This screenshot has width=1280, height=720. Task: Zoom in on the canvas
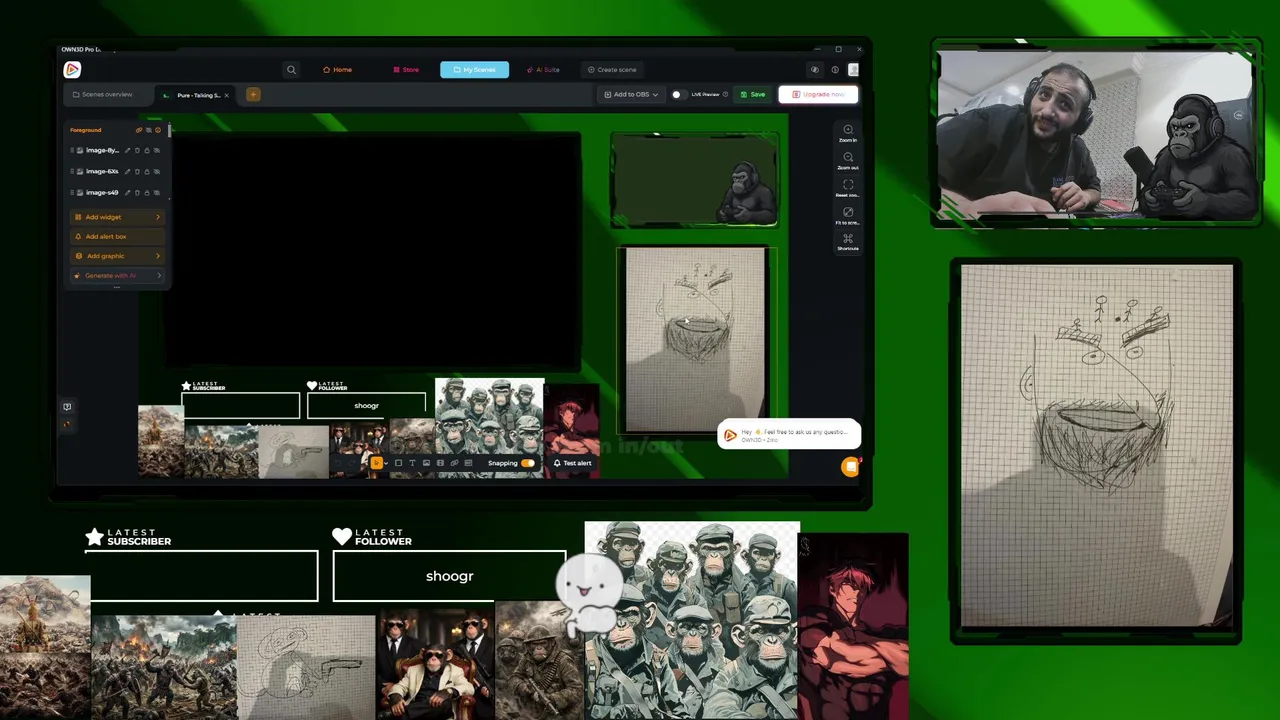pyautogui.click(x=848, y=132)
